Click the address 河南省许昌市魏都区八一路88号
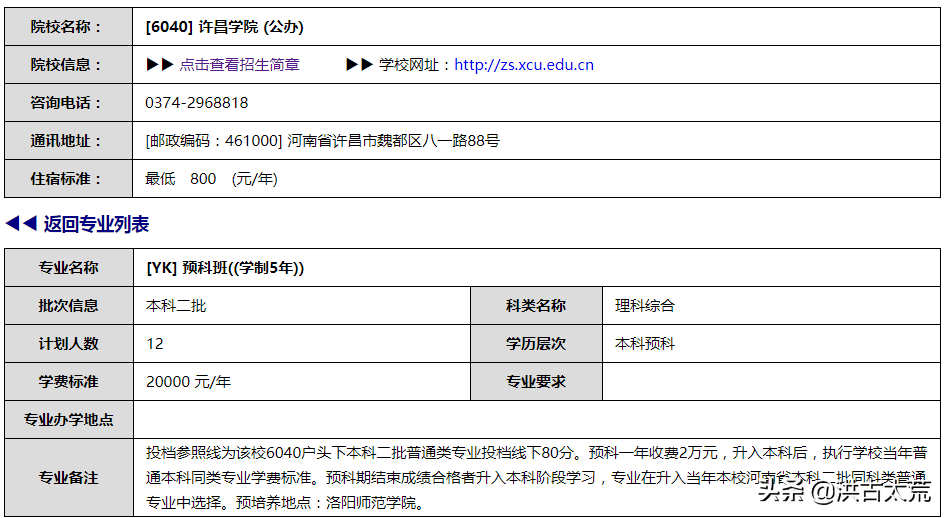The image size is (946, 518). (x=393, y=141)
